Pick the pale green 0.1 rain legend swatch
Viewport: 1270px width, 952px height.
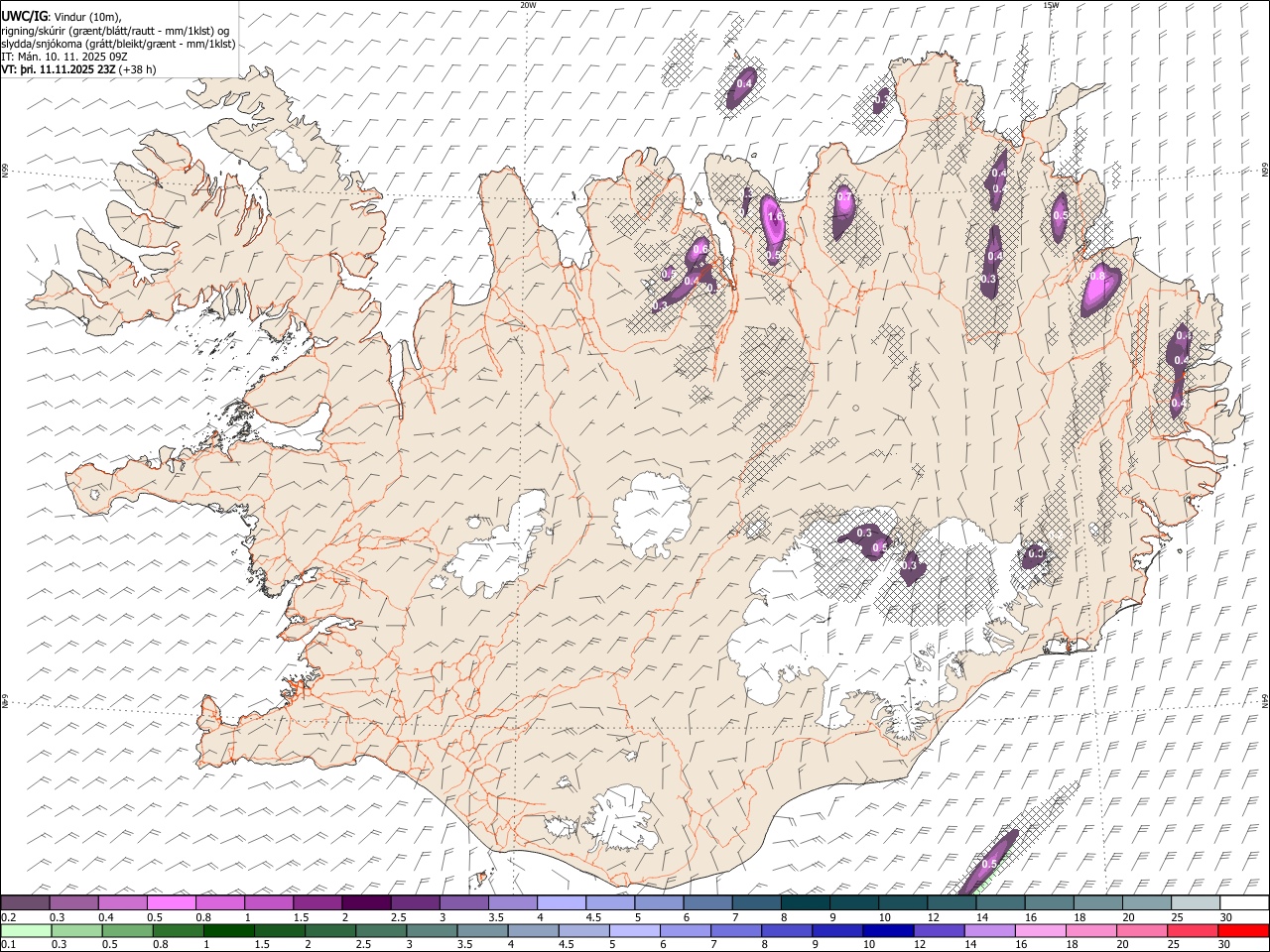pyautogui.click(x=26, y=930)
